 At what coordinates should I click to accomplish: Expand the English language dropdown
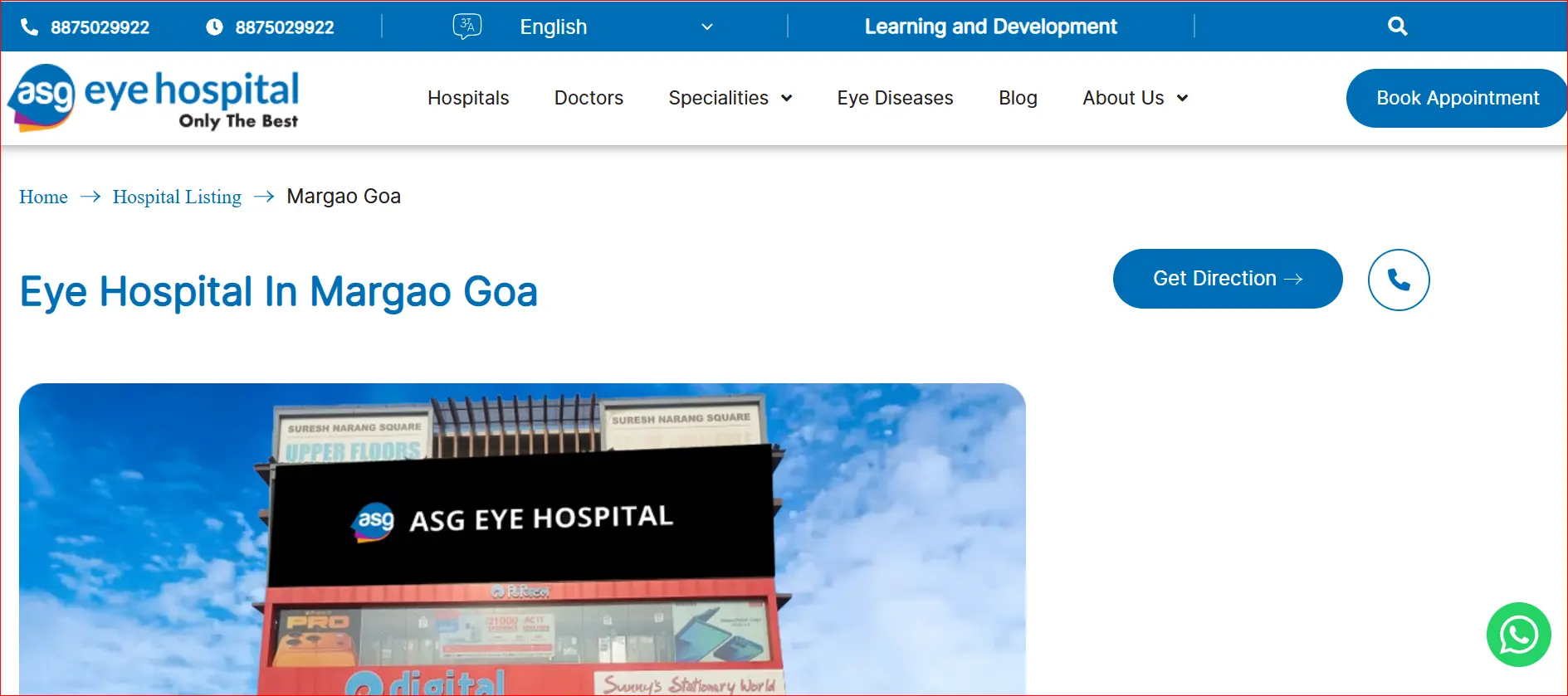tap(616, 27)
